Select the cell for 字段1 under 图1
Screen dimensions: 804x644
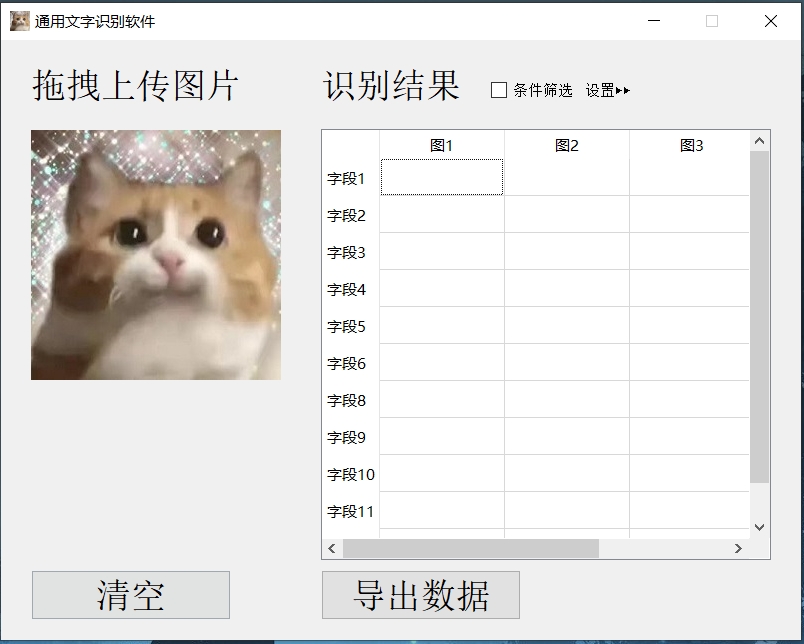441,177
